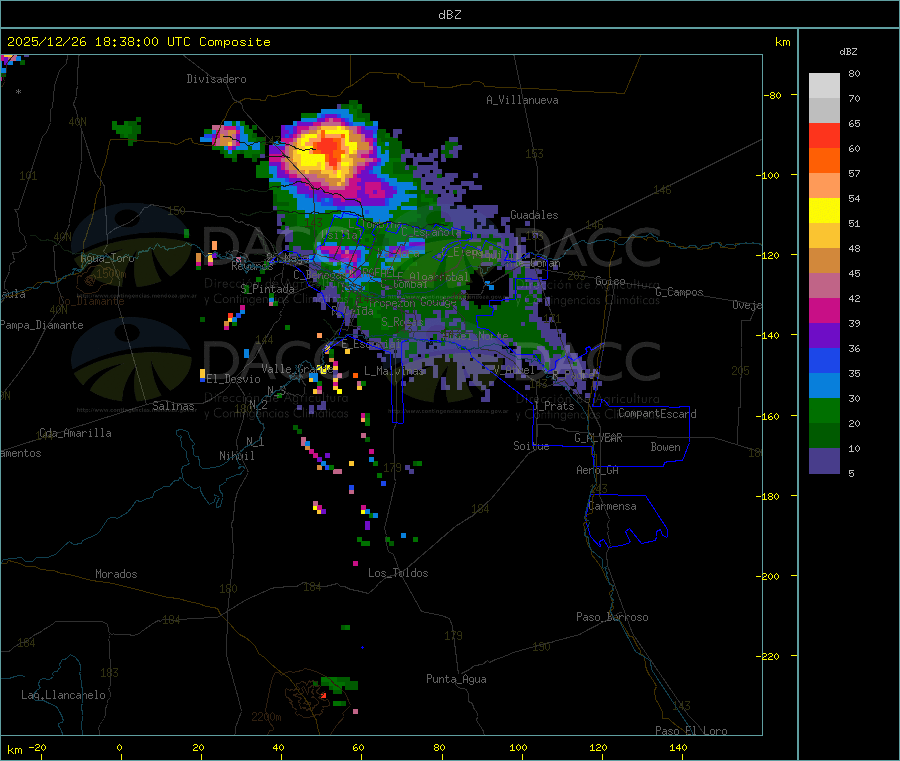
Task: Click the A_Villanueva place label
Action: tap(522, 100)
